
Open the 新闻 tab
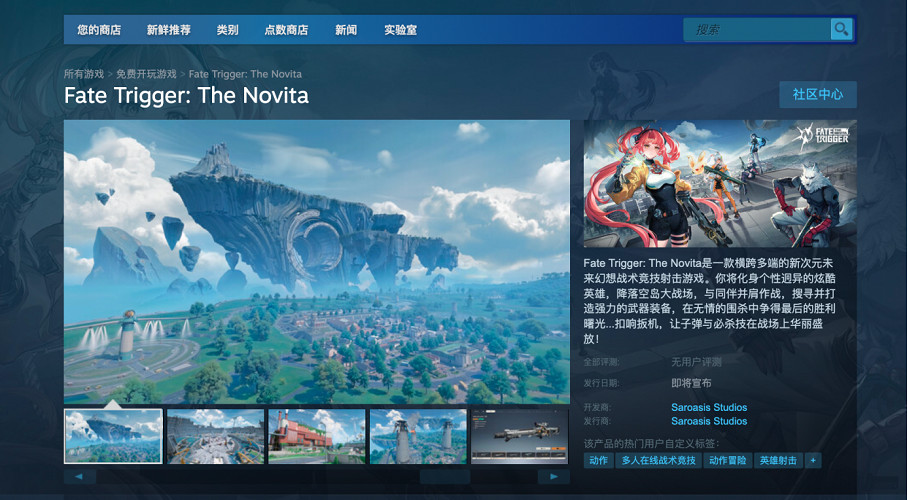tap(346, 30)
